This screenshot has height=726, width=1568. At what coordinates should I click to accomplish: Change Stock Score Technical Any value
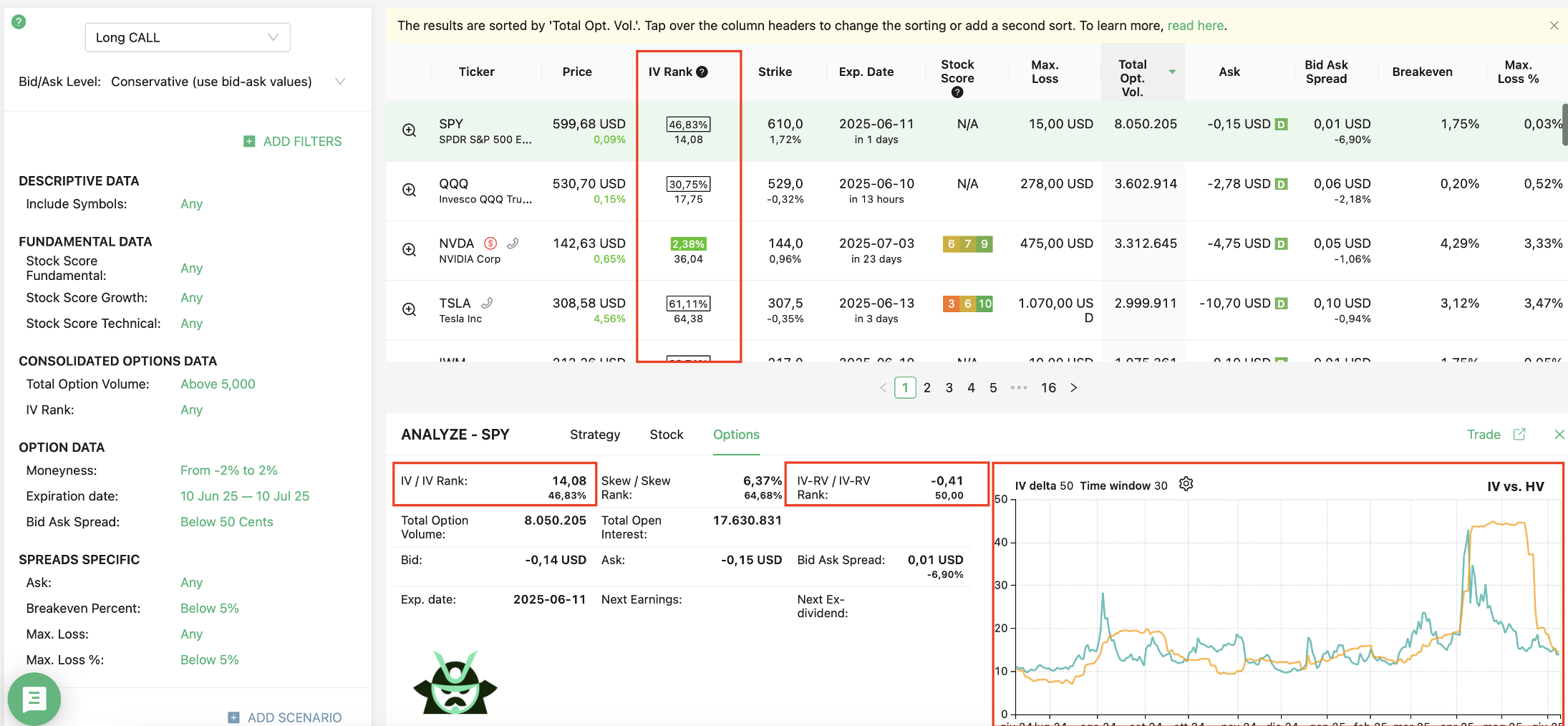point(191,324)
